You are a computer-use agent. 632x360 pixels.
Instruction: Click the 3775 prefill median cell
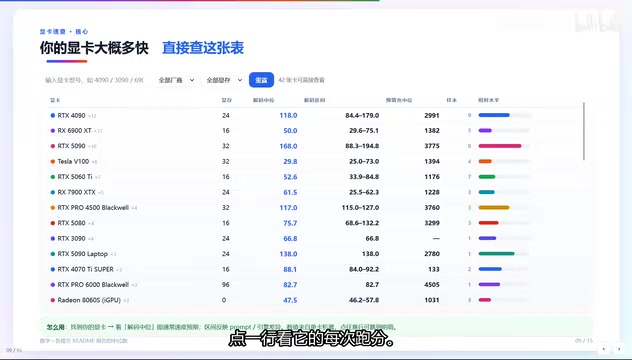click(x=432, y=146)
